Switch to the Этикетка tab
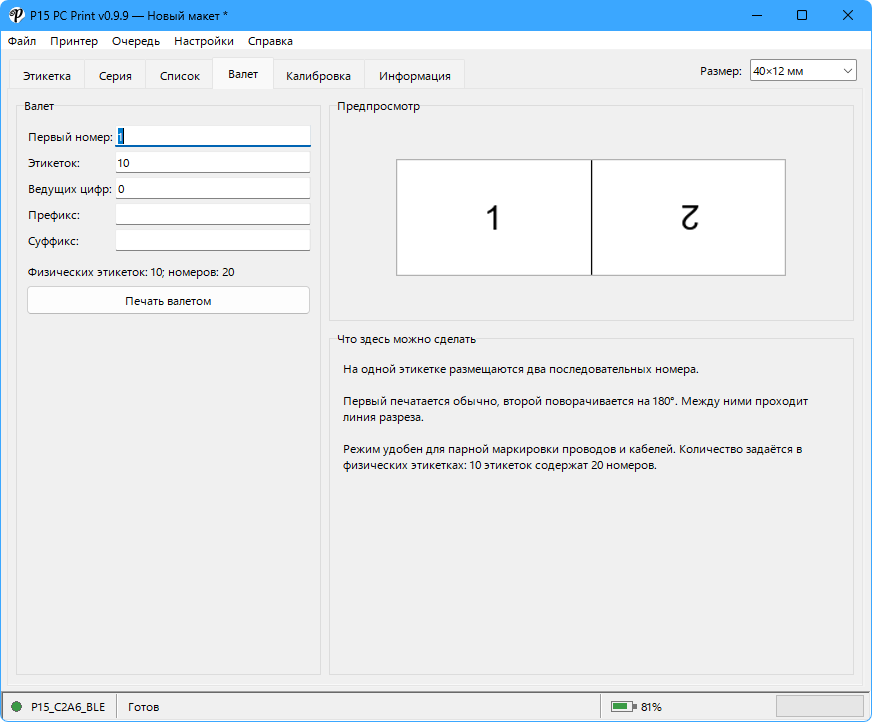The width and height of the screenshot is (872, 722). (47, 76)
